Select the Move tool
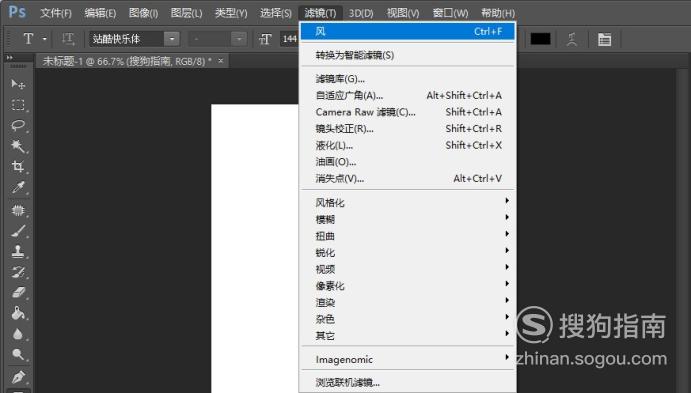Viewport: 691px width, 393px height. click(x=18, y=84)
